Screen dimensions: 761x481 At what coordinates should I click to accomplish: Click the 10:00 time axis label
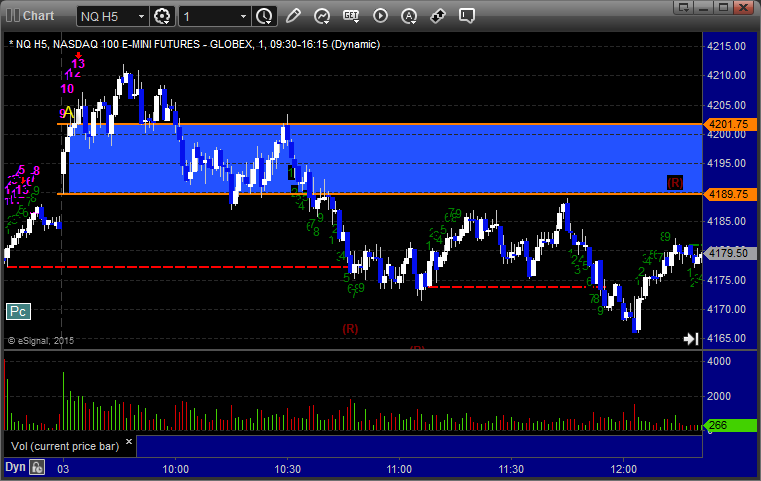pos(175,469)
